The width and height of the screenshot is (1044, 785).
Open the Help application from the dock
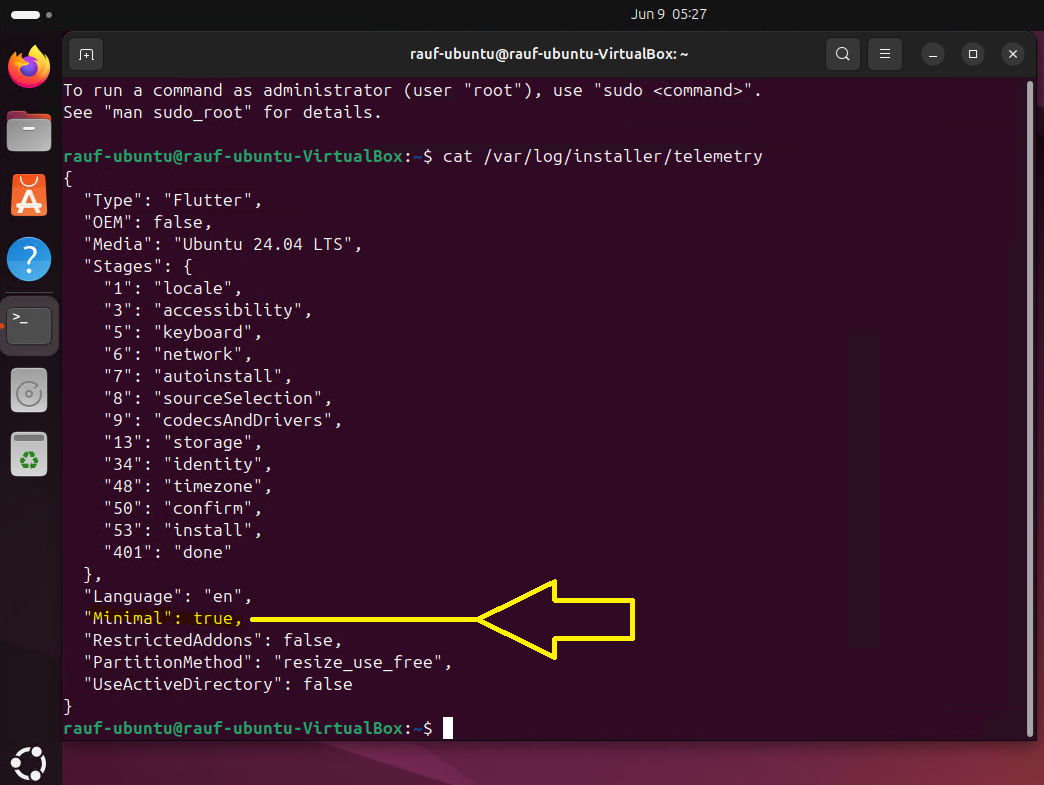[28, 259]
